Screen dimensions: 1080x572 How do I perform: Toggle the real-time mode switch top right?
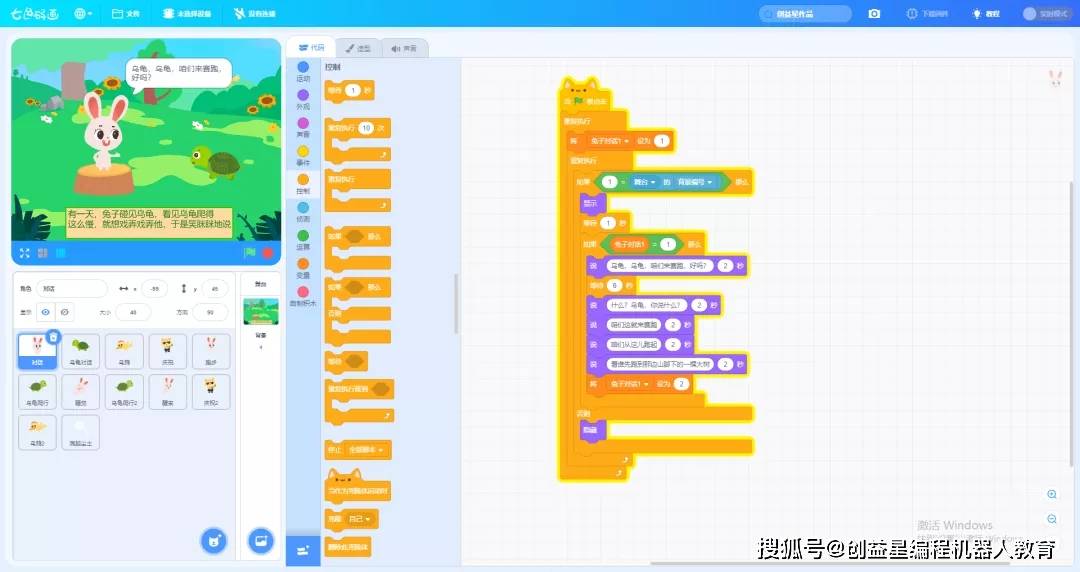(x=1030, y=14)
